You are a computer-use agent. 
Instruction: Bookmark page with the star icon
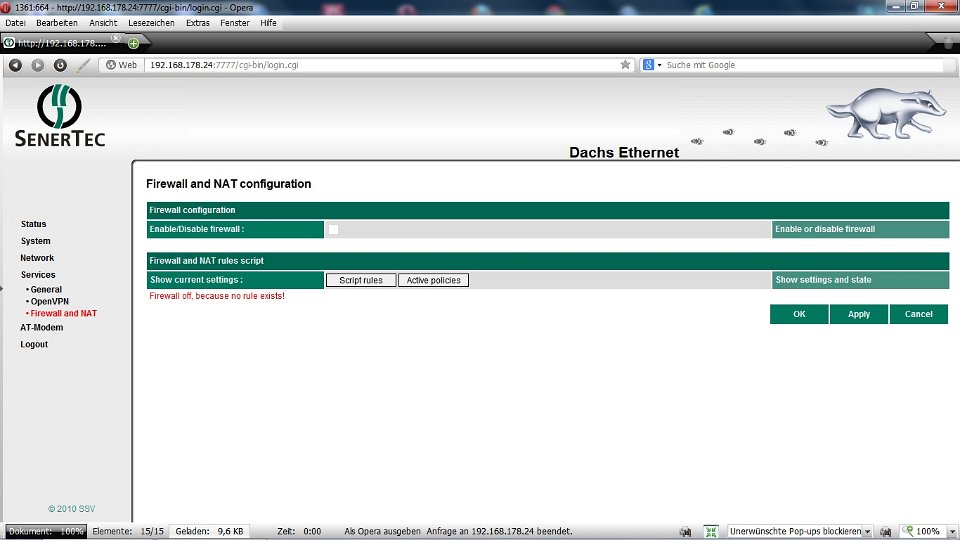point(625,65)
